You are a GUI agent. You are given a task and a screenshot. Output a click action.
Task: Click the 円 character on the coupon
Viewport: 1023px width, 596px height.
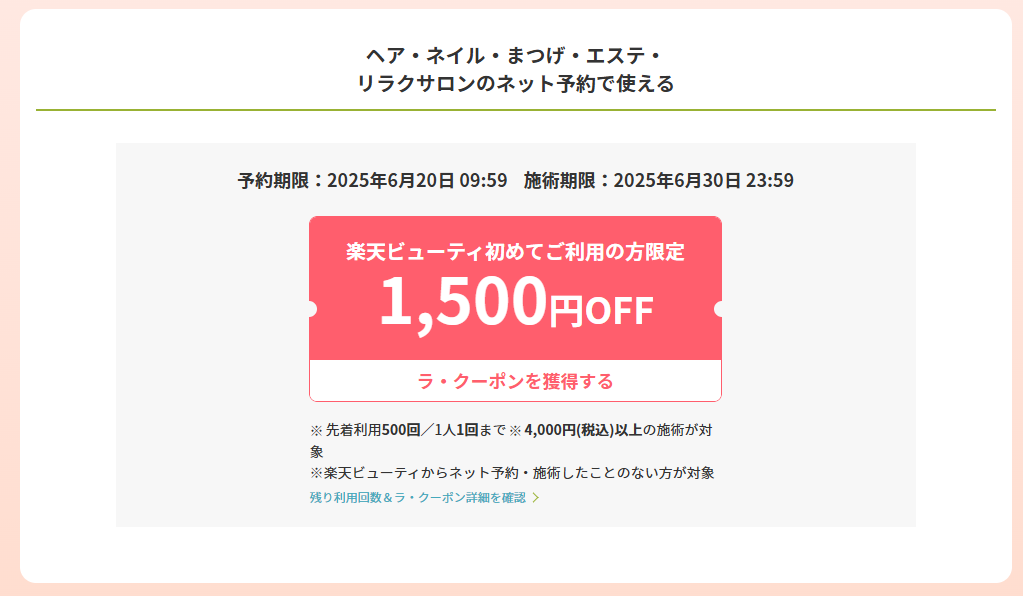coord(565,311)
